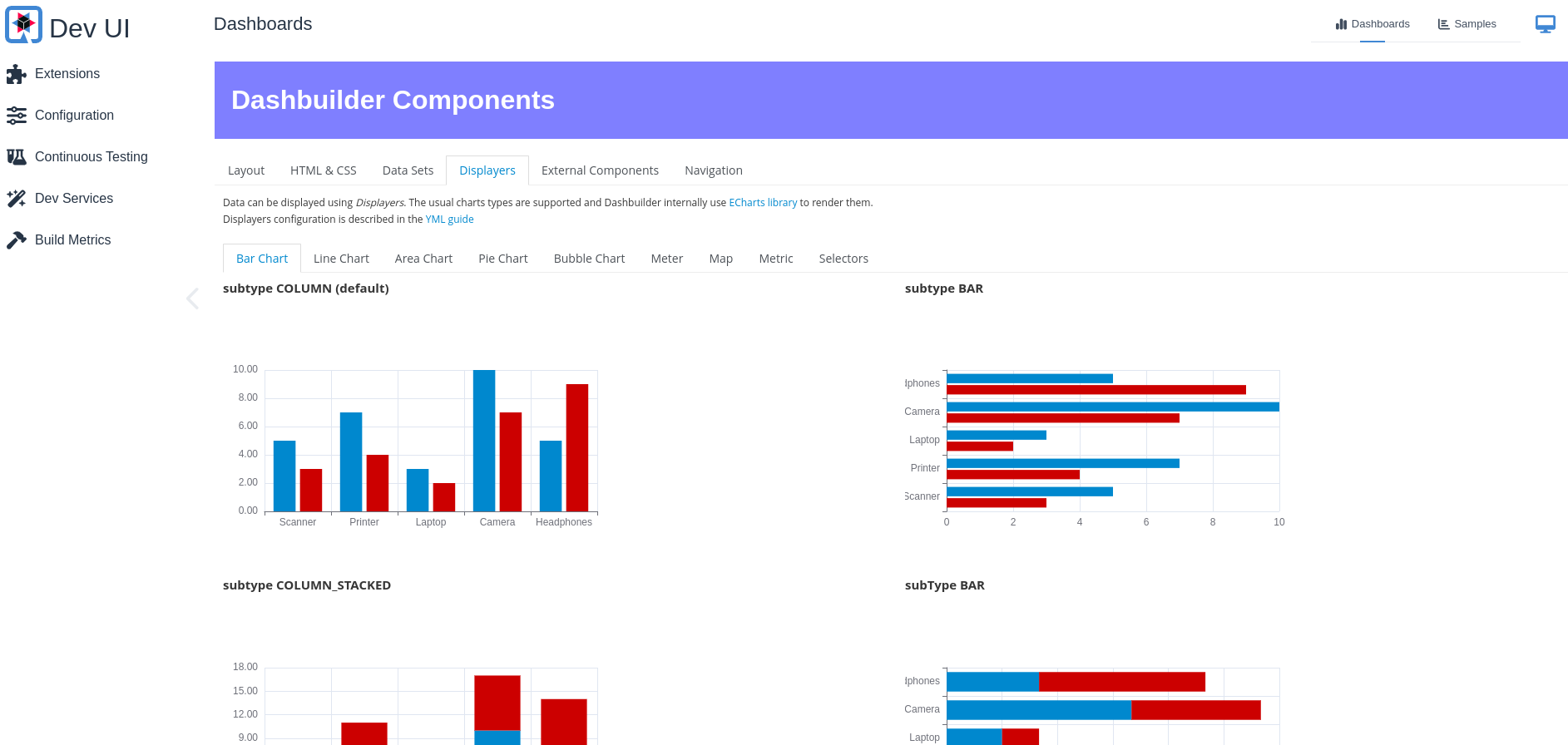Click the Dashboards bar chart icon

point(1341,24)
